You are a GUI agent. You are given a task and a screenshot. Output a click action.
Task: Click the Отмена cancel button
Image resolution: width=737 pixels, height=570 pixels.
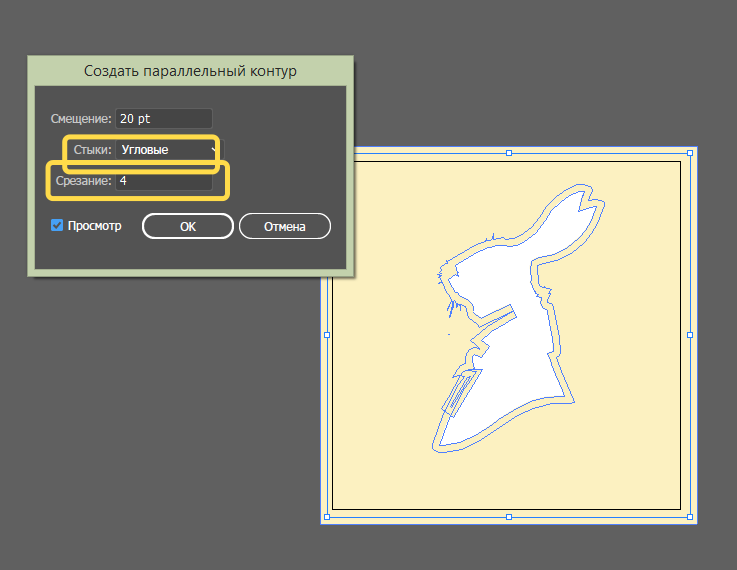285,226
